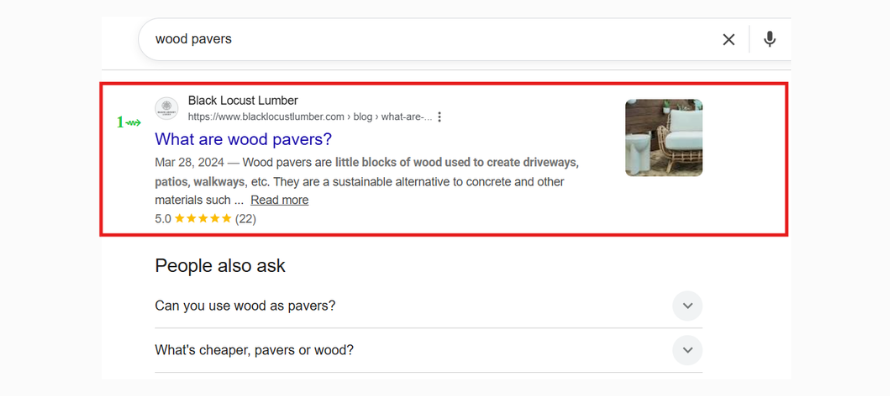This screenshot has height=396, width=890.
Task: Expand 'Can you use wood as pavers?'
Action: (429, 306)
